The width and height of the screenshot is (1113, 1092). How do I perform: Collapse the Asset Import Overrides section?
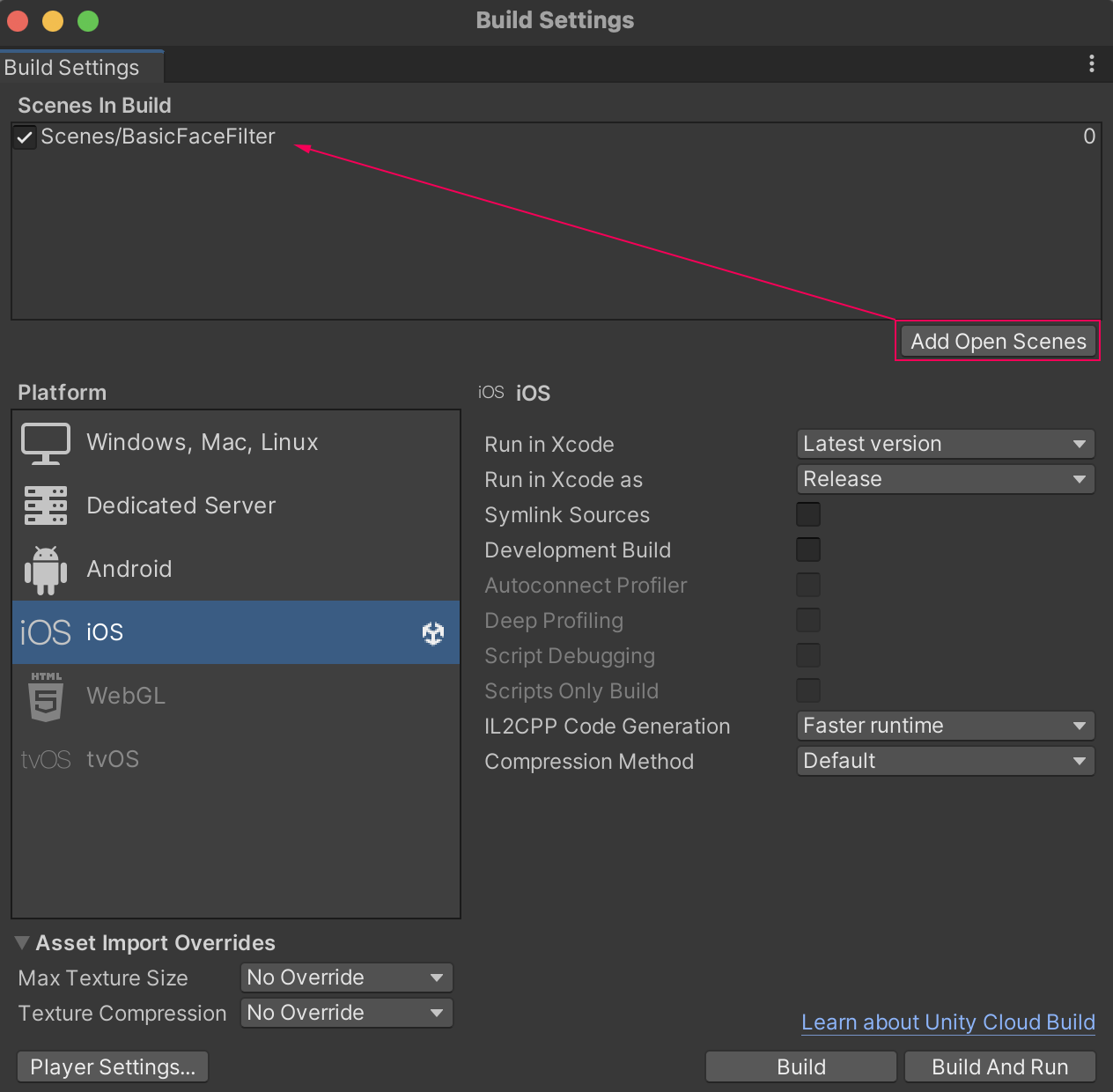pos(23,943)
